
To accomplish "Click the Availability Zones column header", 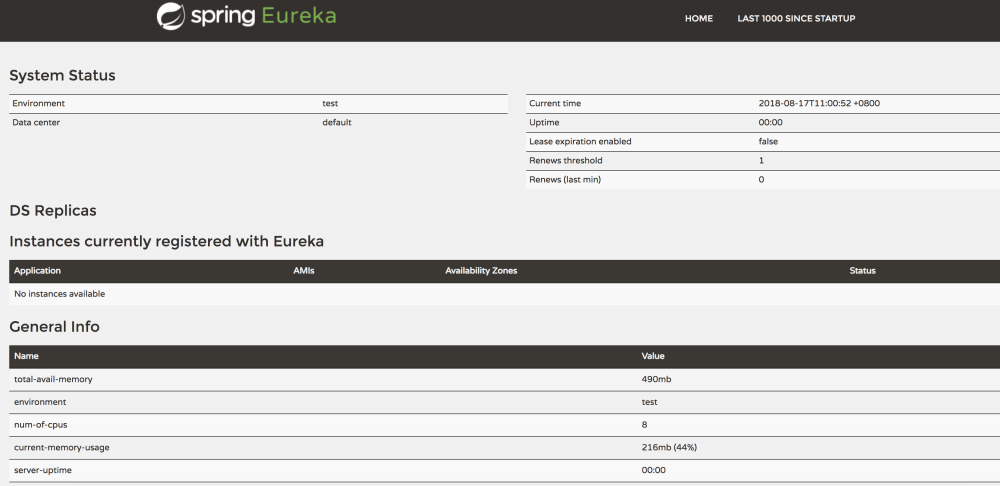I will click(481, 271).
